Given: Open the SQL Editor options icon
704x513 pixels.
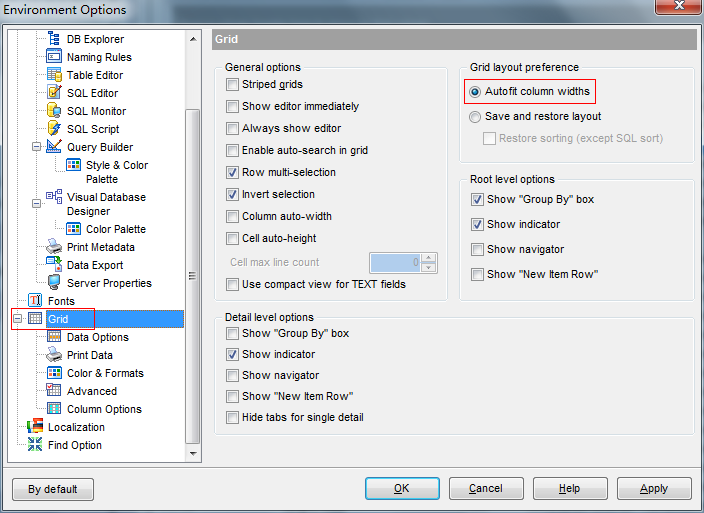Looking at the screenshot, I should click(54, 93).
